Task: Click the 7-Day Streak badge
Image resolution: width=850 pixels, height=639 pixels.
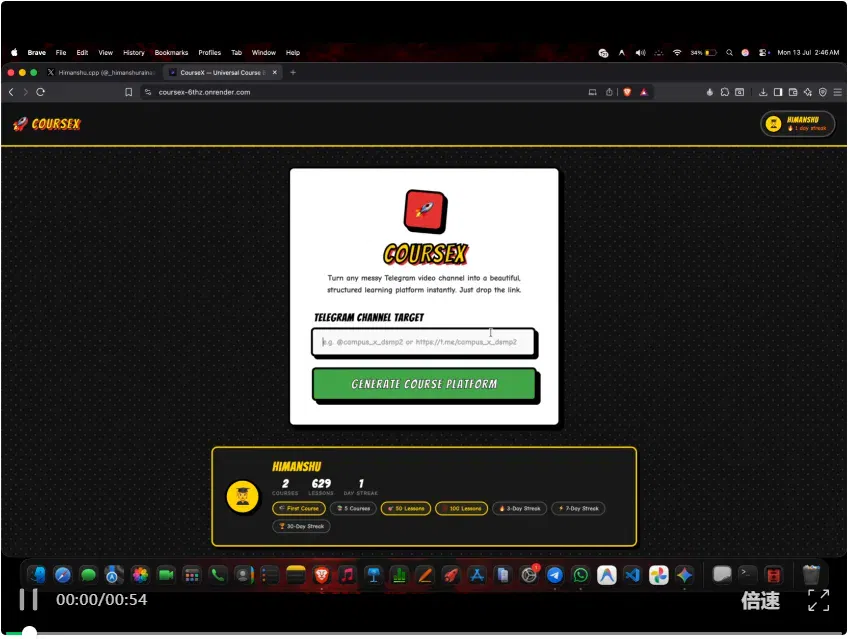Action: (x=578, y=508)
